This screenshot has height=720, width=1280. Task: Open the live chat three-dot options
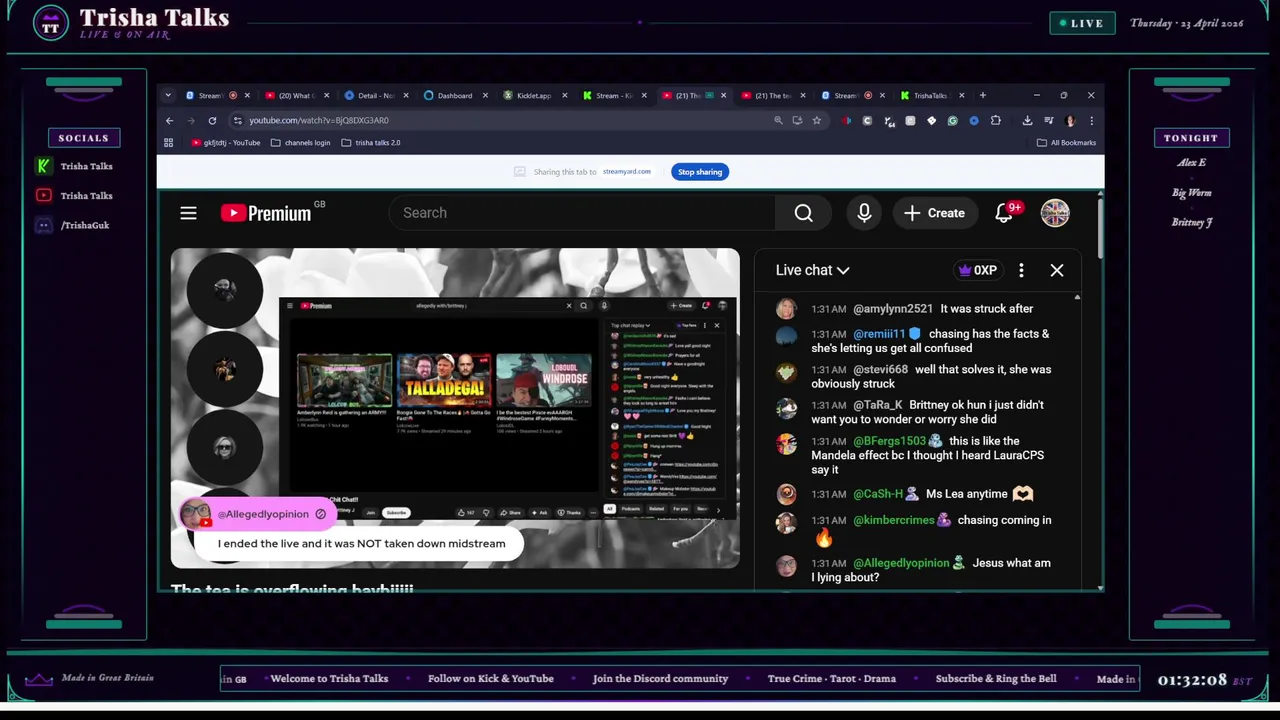pyautogui.click(x=1021, y=270)
